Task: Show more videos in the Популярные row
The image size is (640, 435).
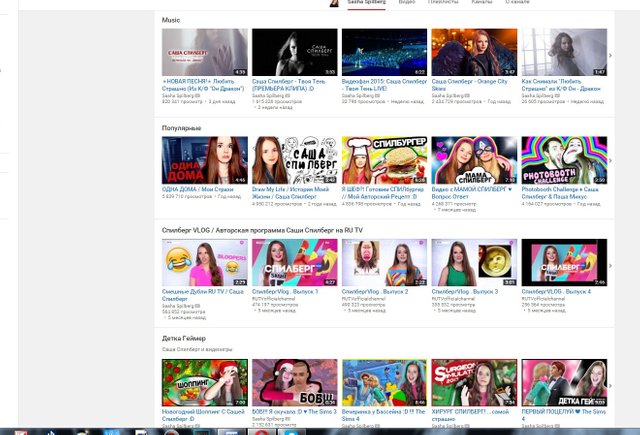Action: point(610,161)
